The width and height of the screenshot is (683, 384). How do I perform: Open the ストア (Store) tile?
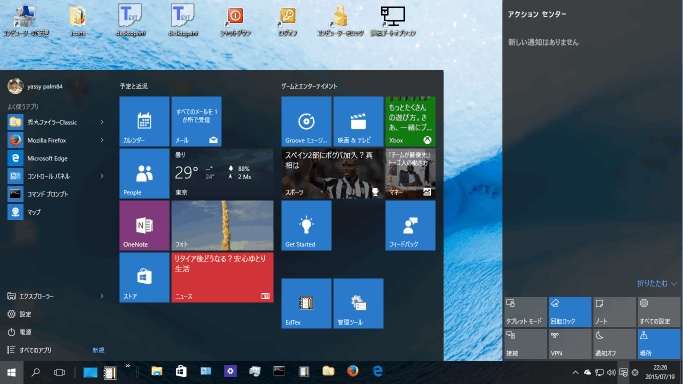(x=144, y=277)
